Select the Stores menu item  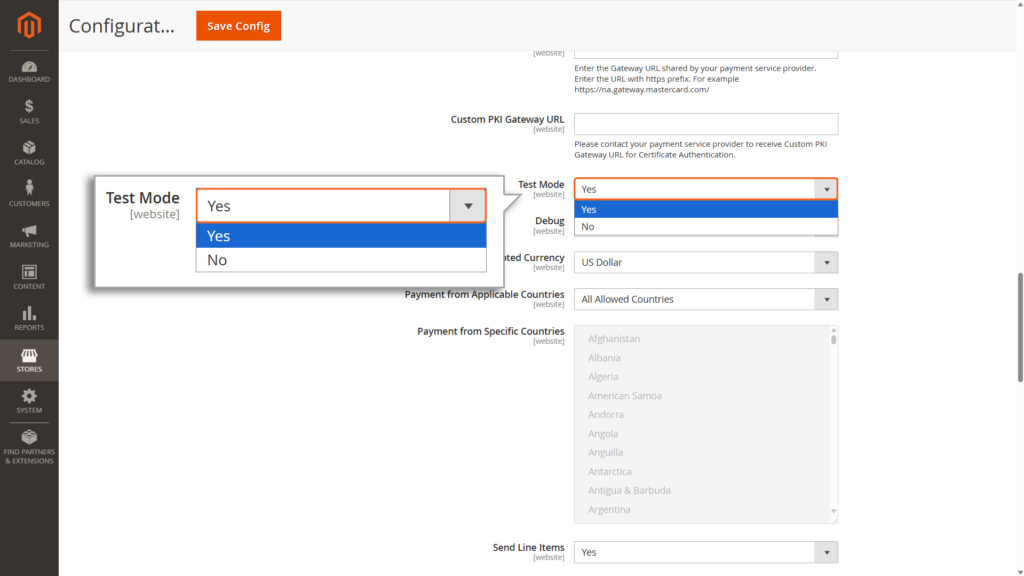pos(29,356)
